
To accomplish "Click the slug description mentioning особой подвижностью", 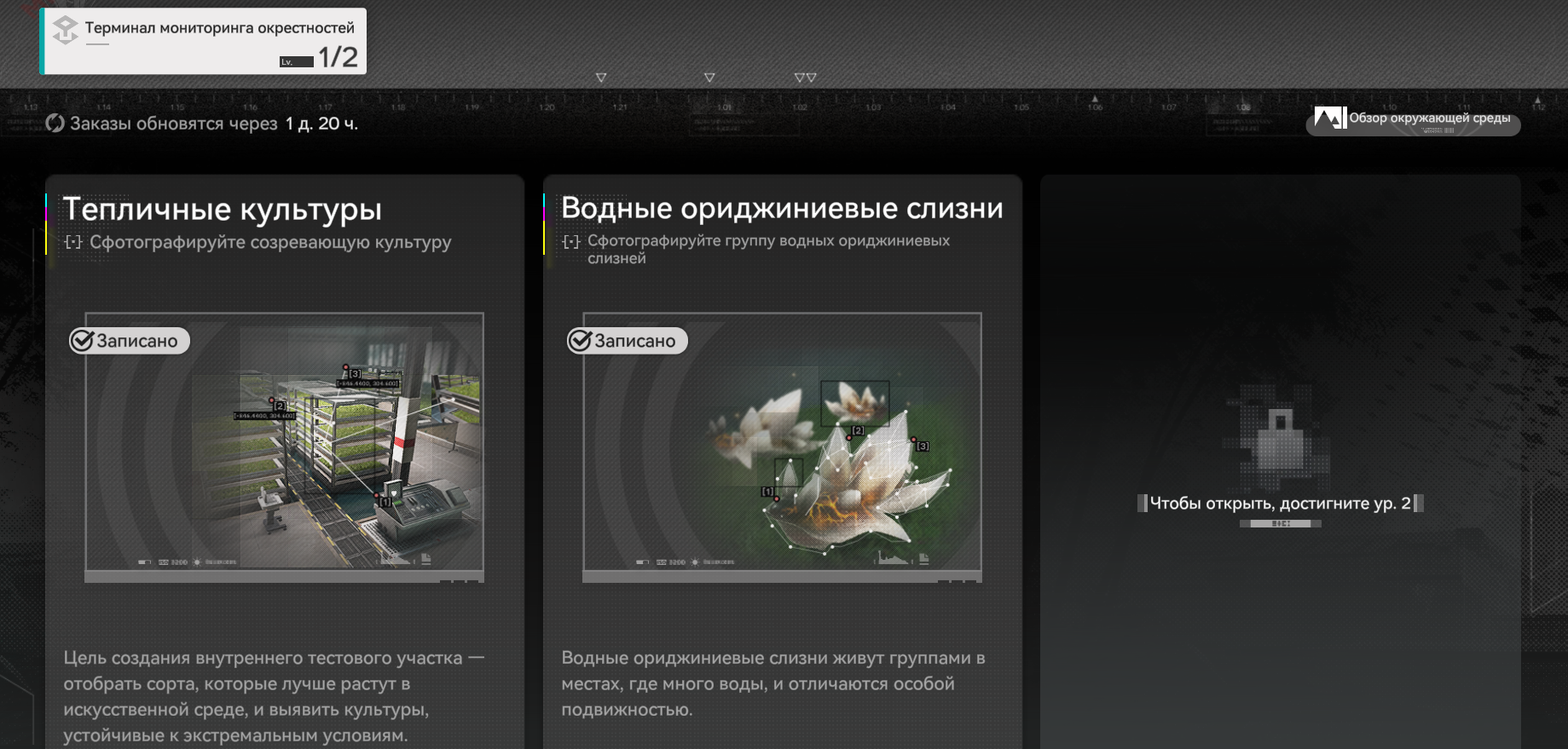I will 773,683.
